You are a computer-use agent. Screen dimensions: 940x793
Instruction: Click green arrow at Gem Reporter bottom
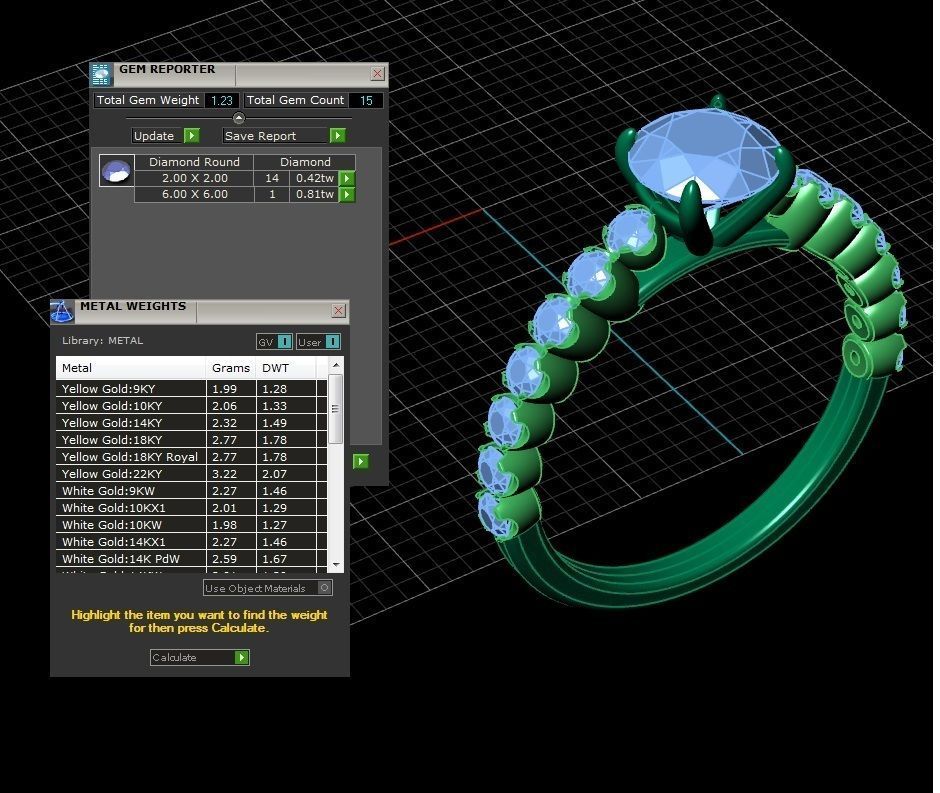click(360, 462)
